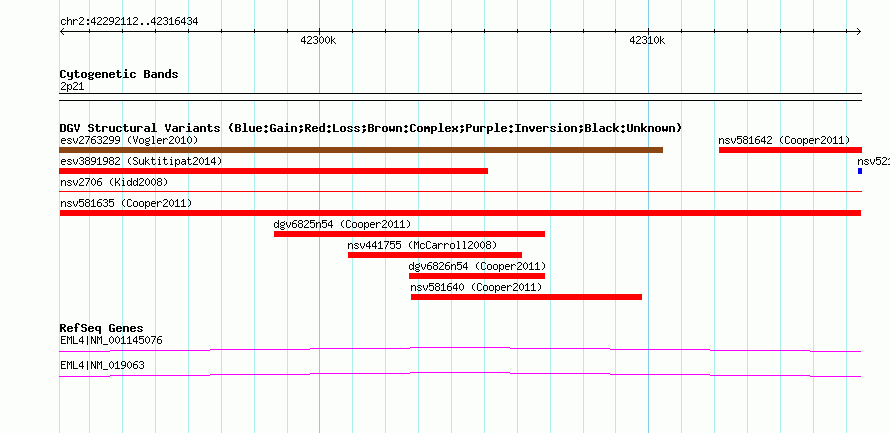
Task: Select the red dgv6826n54 variant bar
Action: [477, 276]
